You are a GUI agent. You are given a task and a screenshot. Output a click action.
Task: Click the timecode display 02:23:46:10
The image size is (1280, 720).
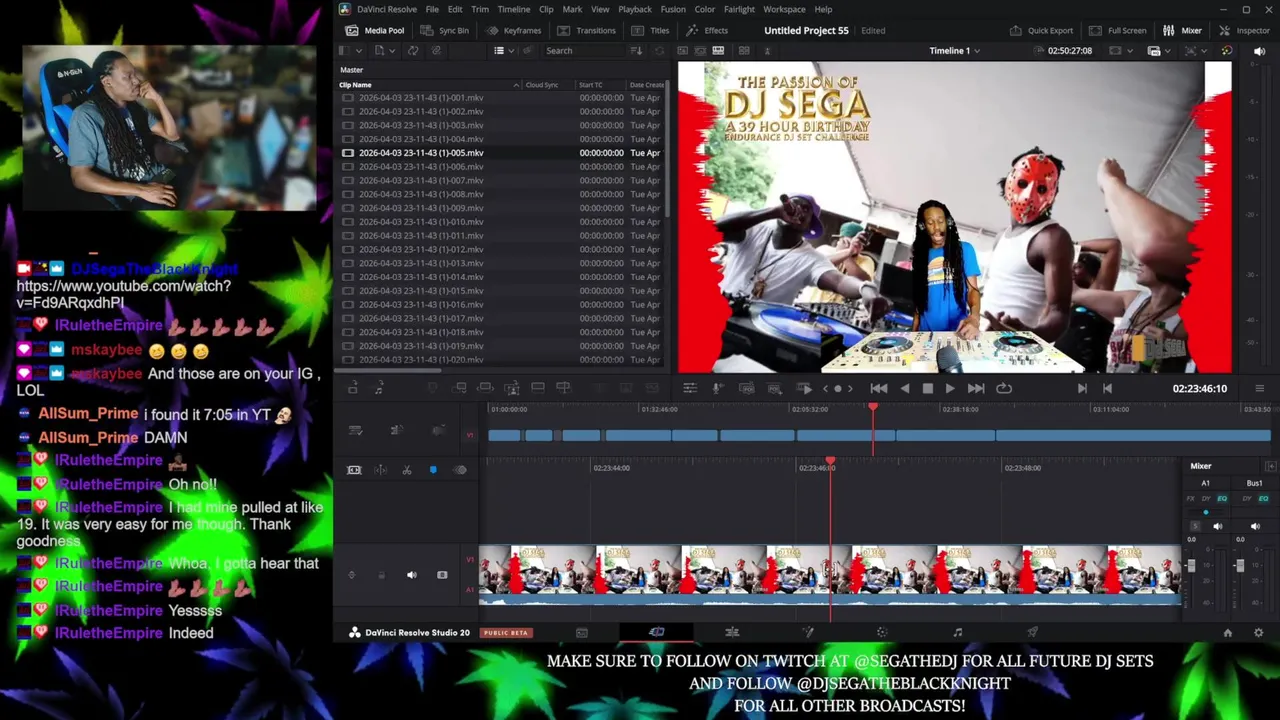pos(1200,388)
